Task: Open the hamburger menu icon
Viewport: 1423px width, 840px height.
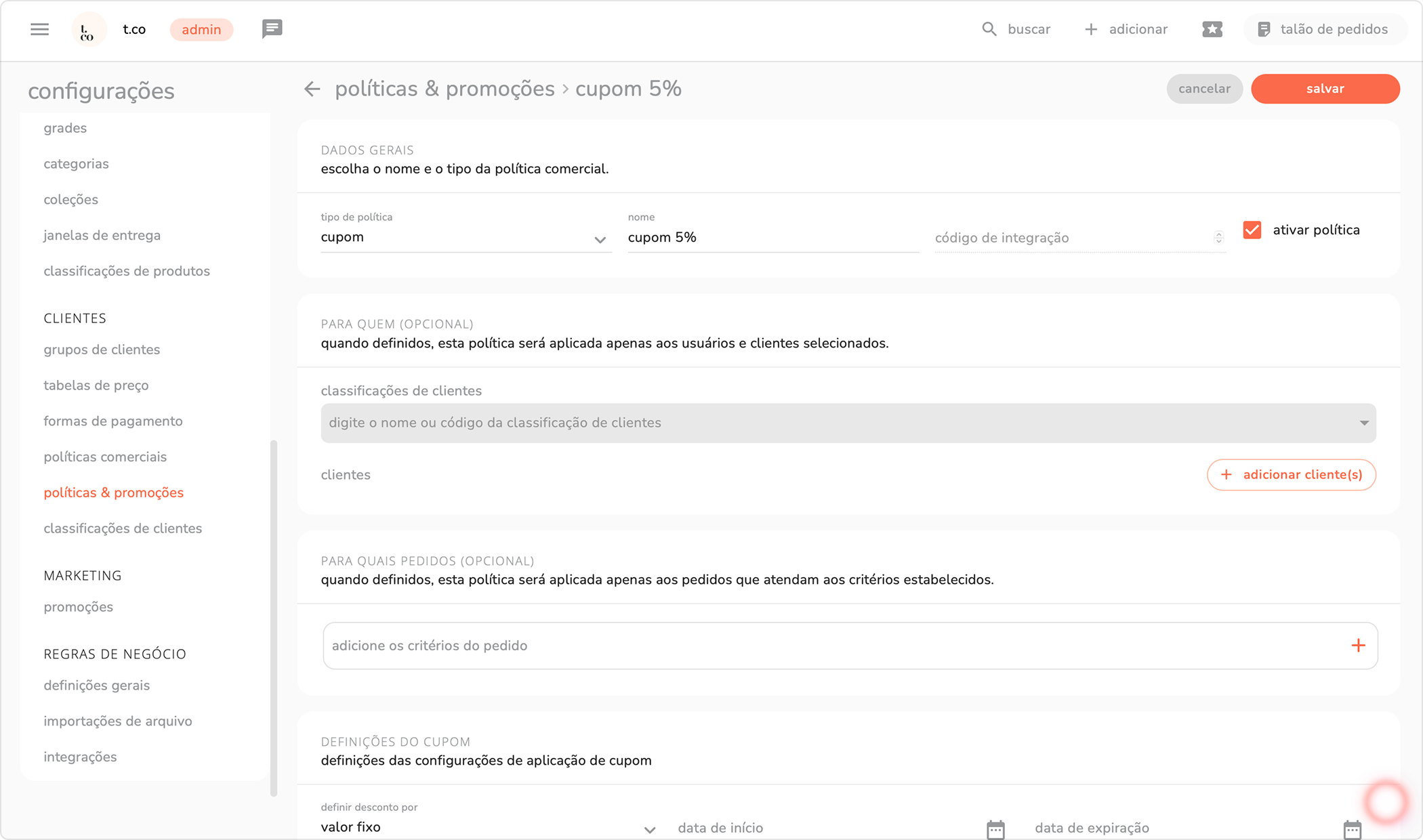Action: pyautogui.click(x=39, y=29)
